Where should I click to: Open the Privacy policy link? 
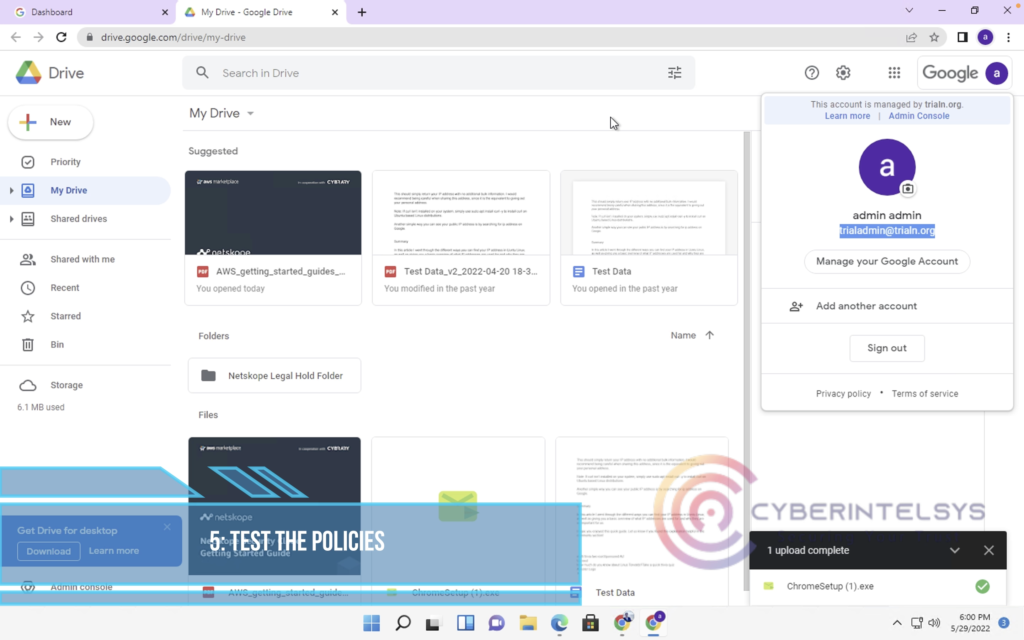[x=843, y=394]
